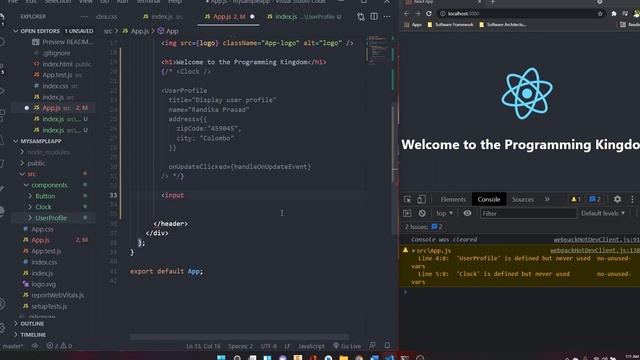Expand the node_modules folder
This screenshot has height=360, width=640.
coord(22,152)
